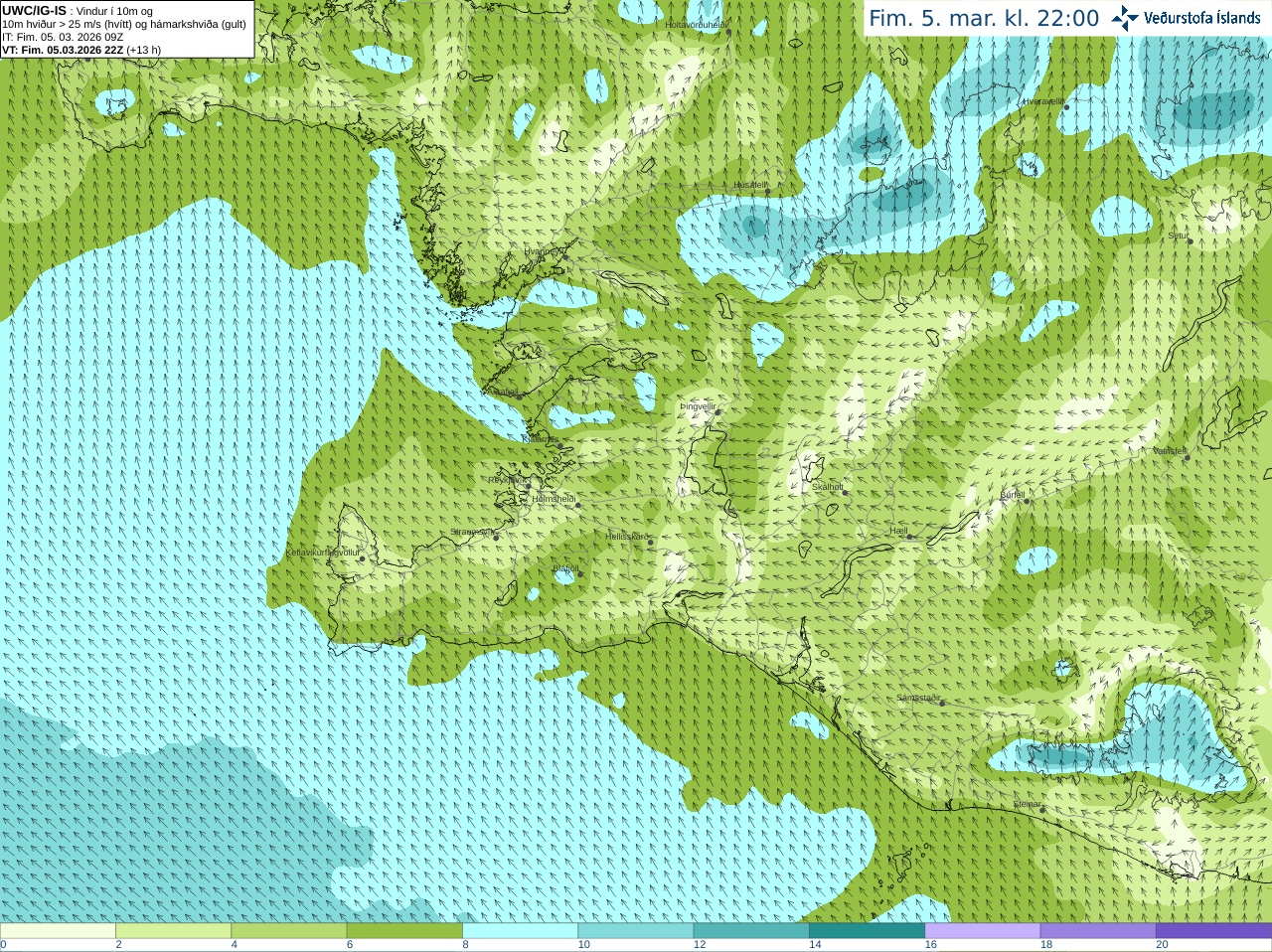
Task: Click the VT: Fim. 05.03.2026 22Z line
Action: coord(81,50)
